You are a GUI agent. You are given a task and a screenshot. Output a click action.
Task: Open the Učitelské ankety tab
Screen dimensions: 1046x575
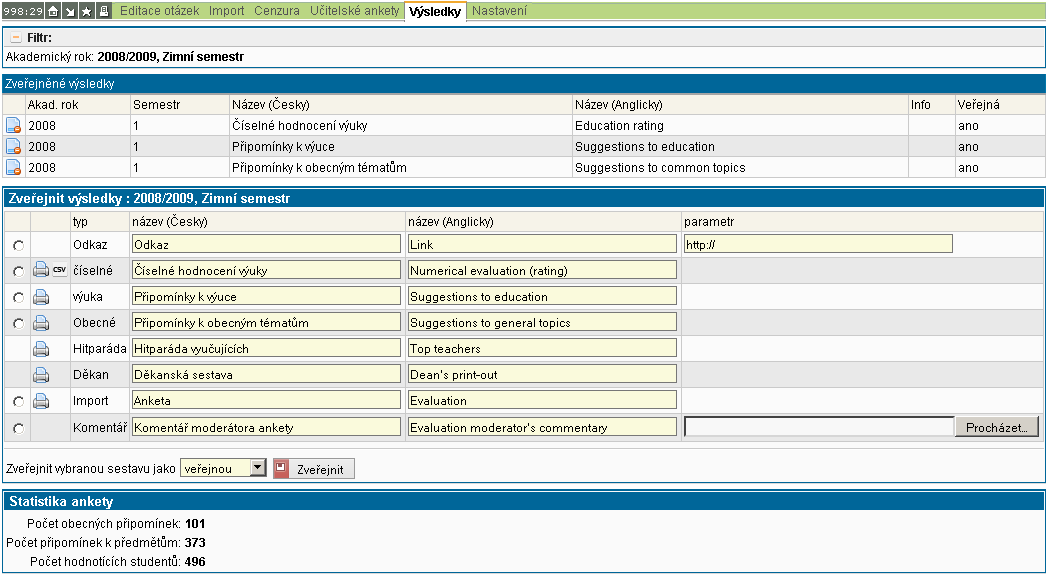pyautogui.click(x=353, y=11)
